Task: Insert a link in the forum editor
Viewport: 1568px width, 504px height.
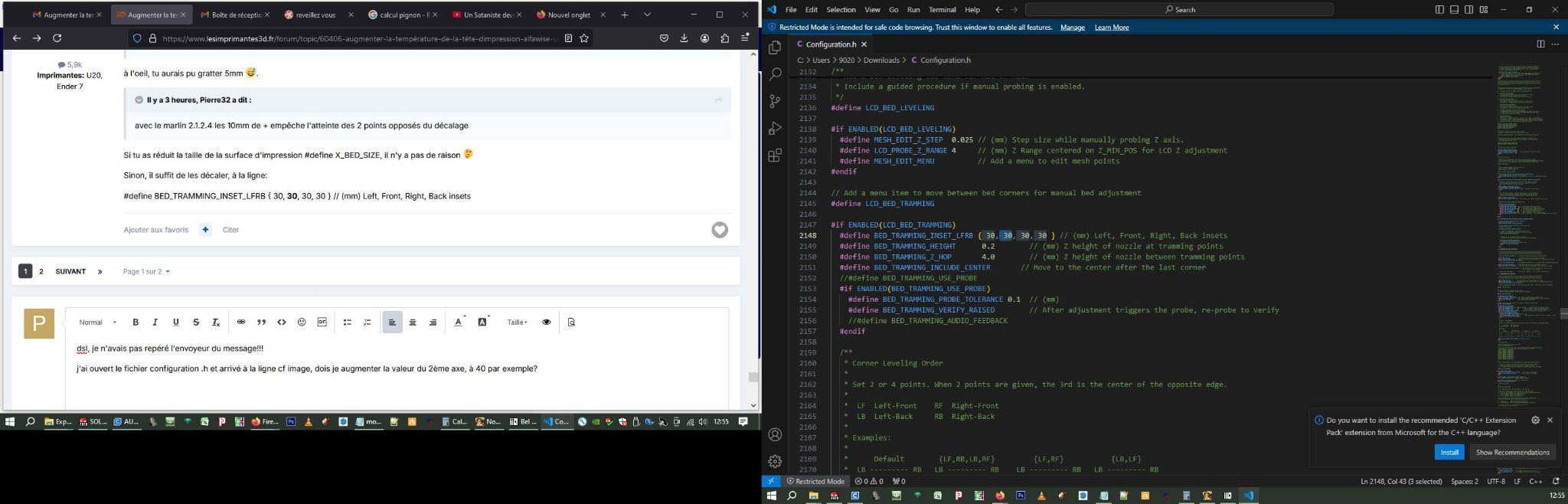Action: pyautogui.click(x=241, y=322)
